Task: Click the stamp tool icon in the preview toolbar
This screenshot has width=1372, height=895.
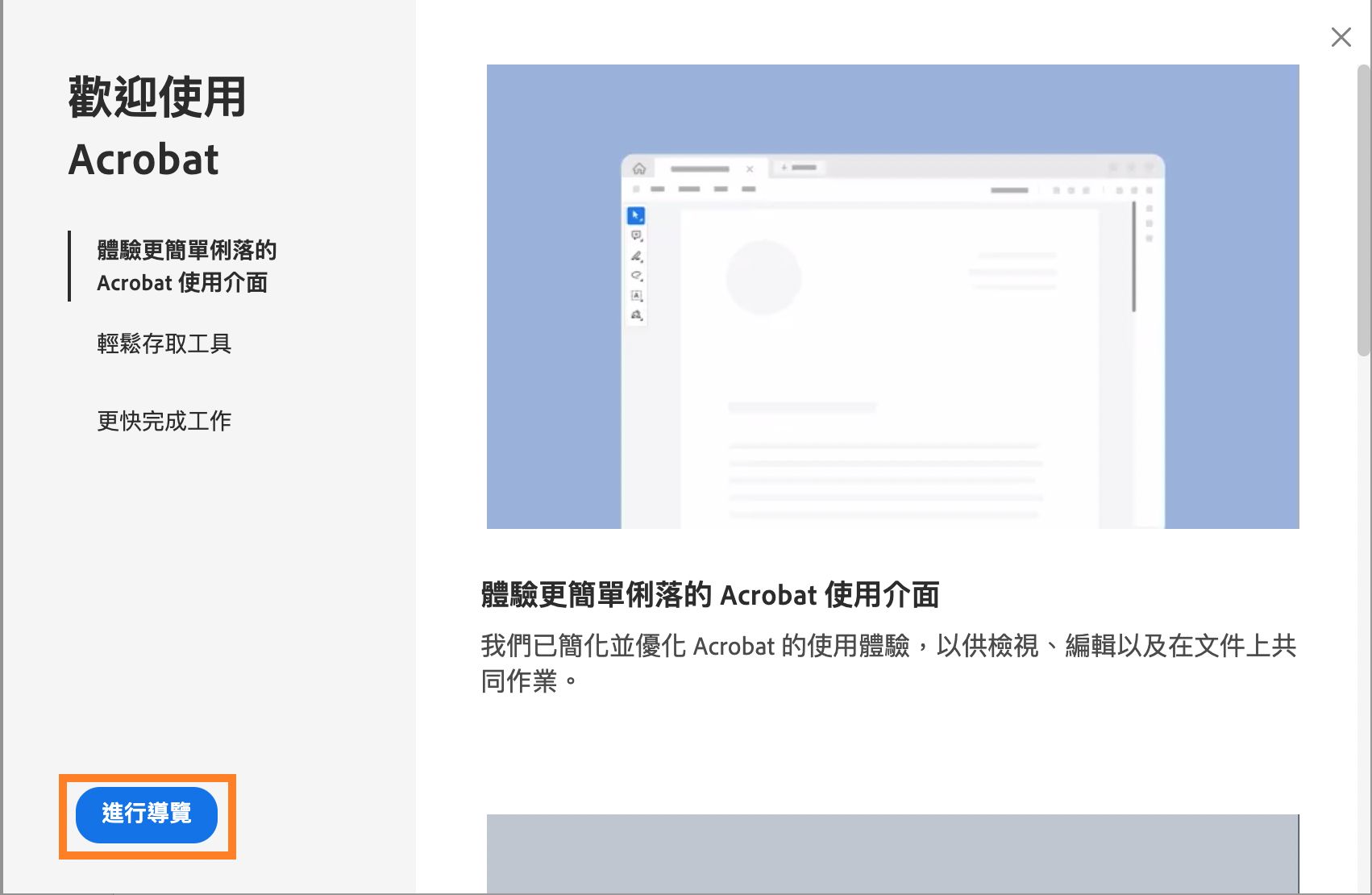Action: pyautogui.click(x=637, y=314)
